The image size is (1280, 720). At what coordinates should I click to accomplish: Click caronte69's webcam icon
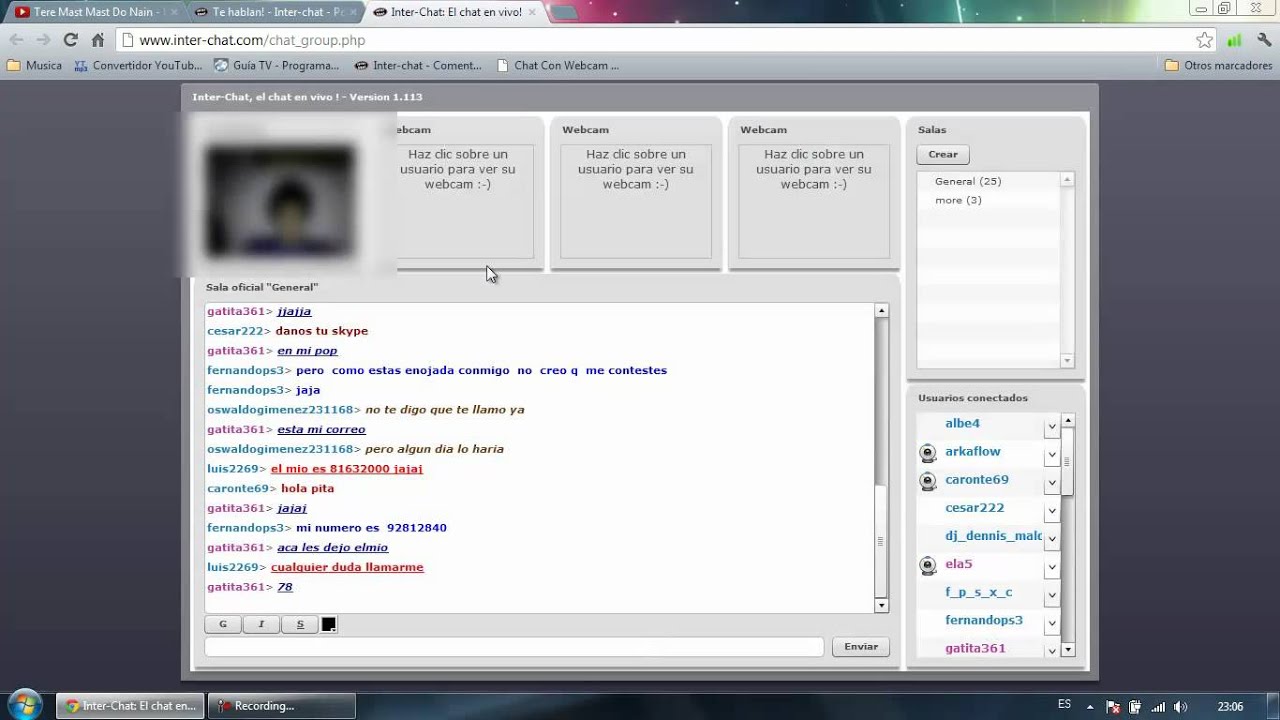click(x=928, y=481)
